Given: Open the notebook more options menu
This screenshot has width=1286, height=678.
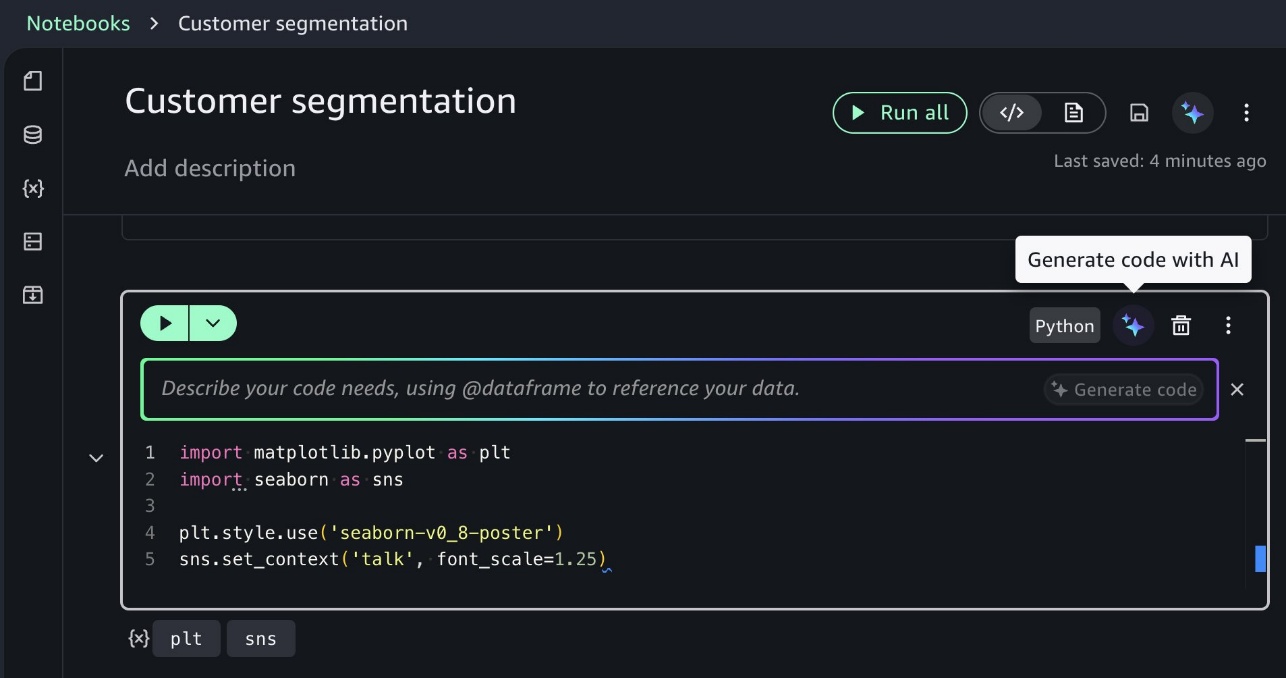Looking at the screenshot, I should pos(1246,113).
